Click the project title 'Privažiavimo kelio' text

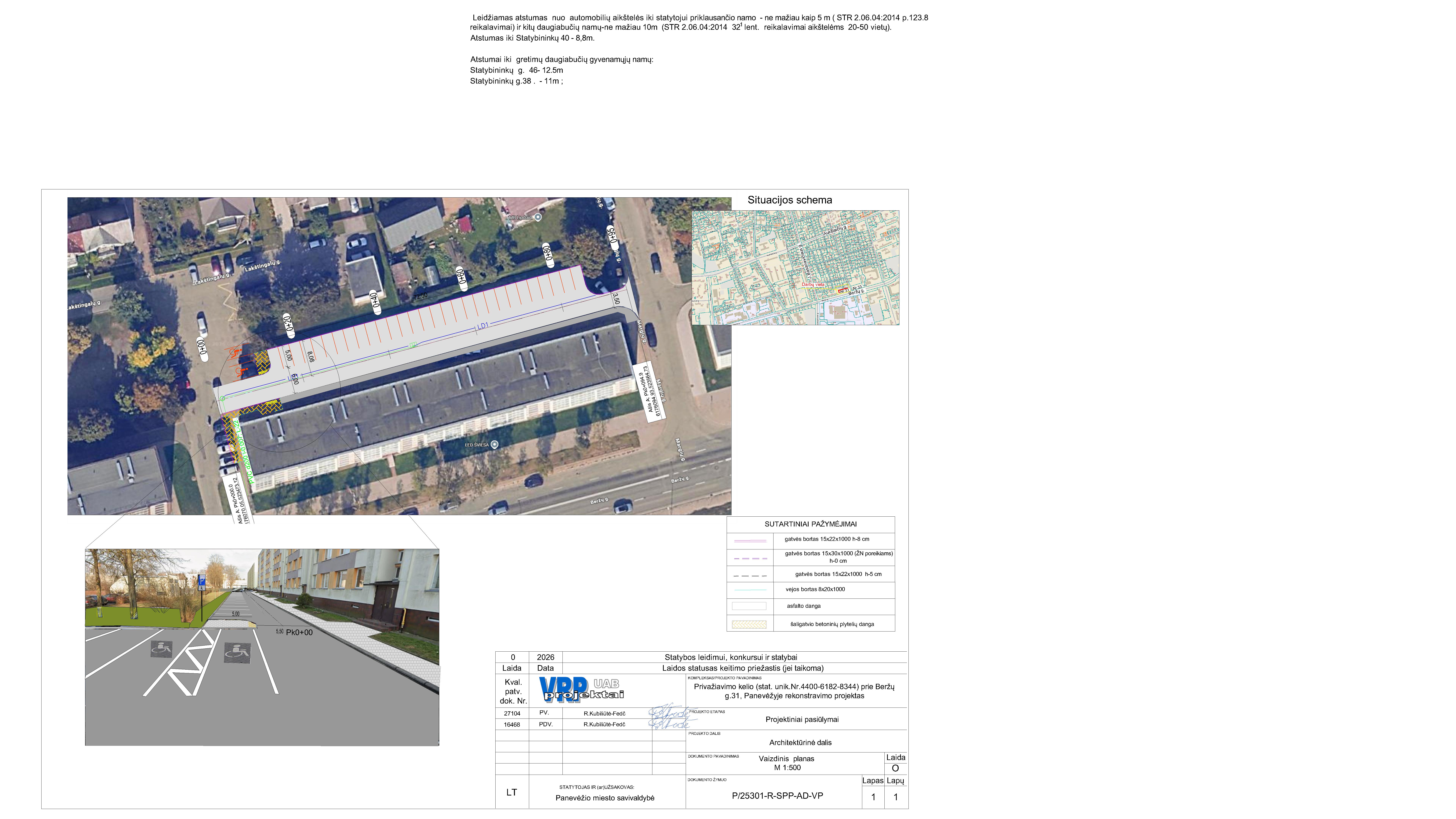coord(794,691)
